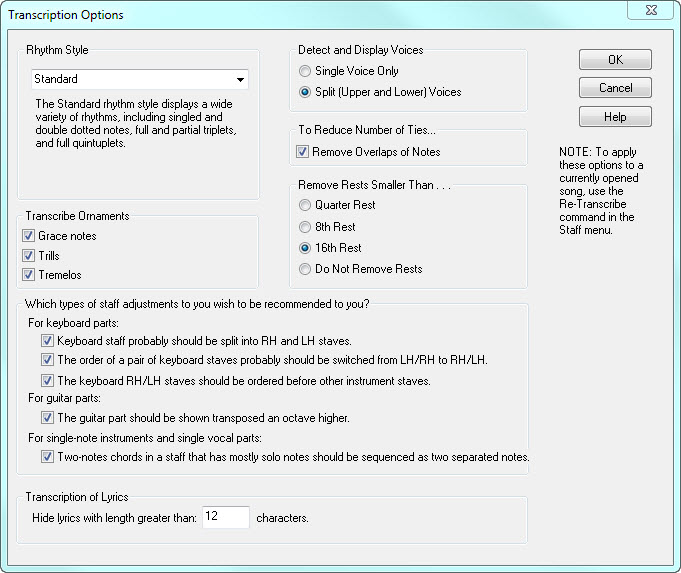Uncheck keyboard staff split into RH/LH
This screenshot has width=681, height=573.
point(48,341)
